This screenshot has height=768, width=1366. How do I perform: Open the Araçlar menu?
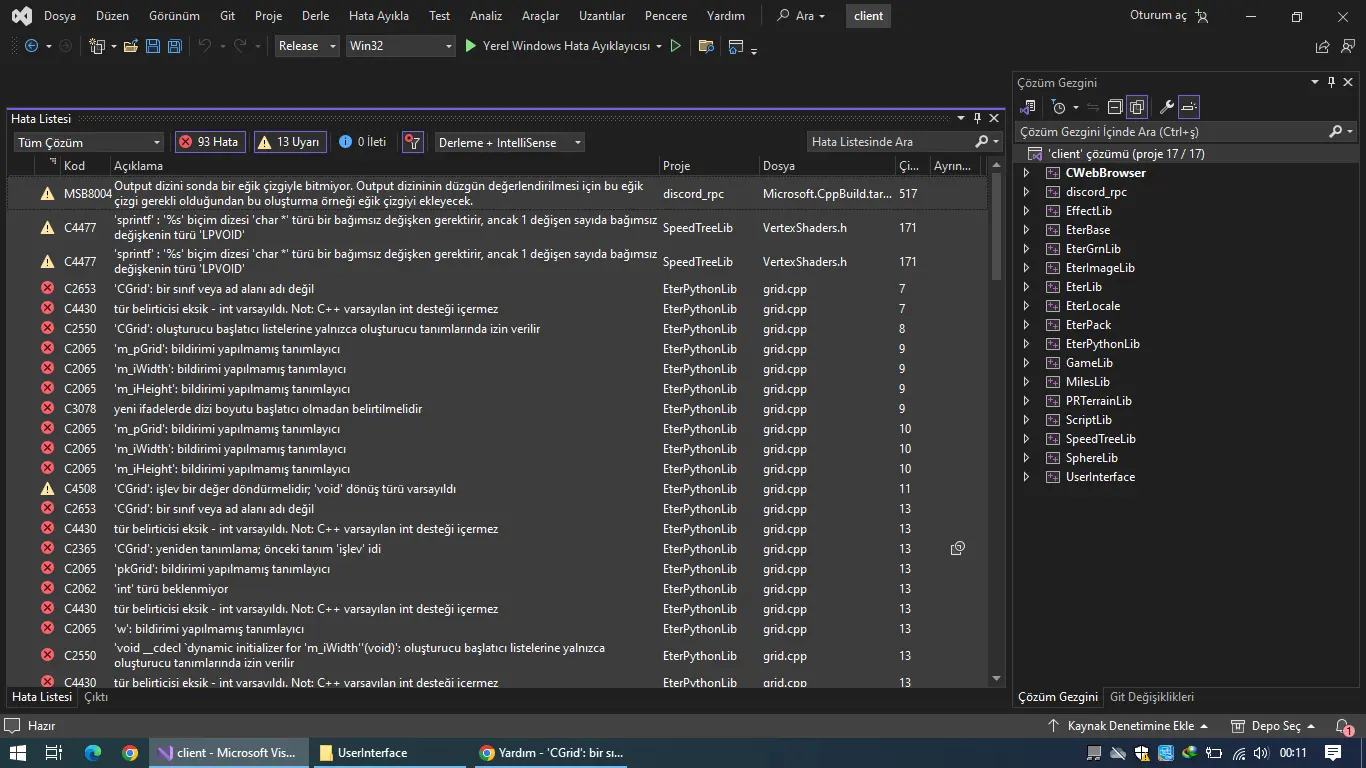pos(541,16)
